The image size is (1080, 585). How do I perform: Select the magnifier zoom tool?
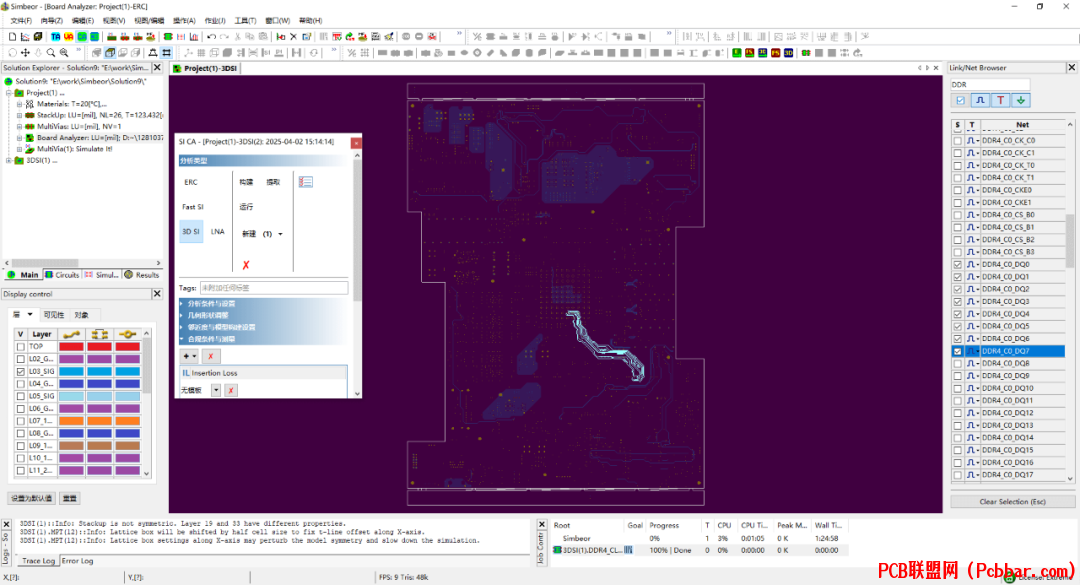coord(51,52)
